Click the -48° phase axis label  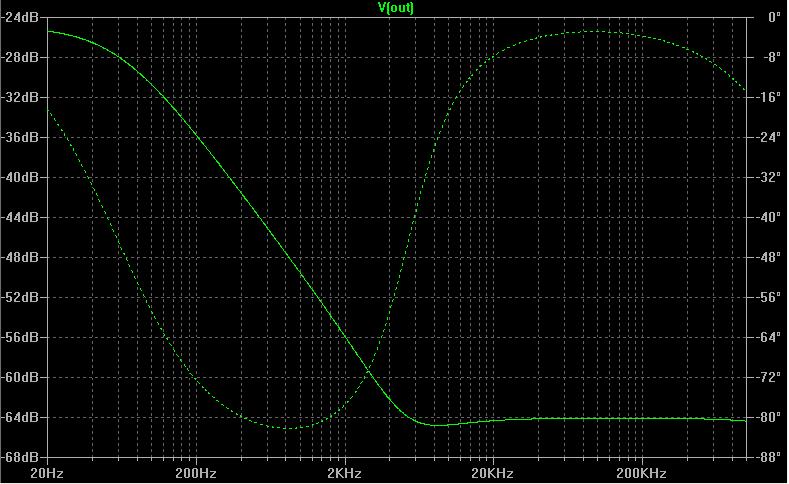(767, 257)
